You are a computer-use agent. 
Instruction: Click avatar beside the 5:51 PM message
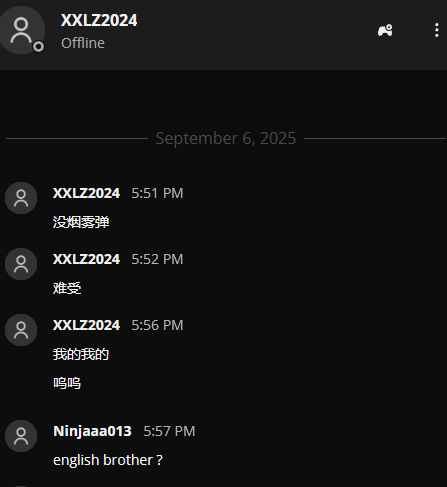click(21, 198)
